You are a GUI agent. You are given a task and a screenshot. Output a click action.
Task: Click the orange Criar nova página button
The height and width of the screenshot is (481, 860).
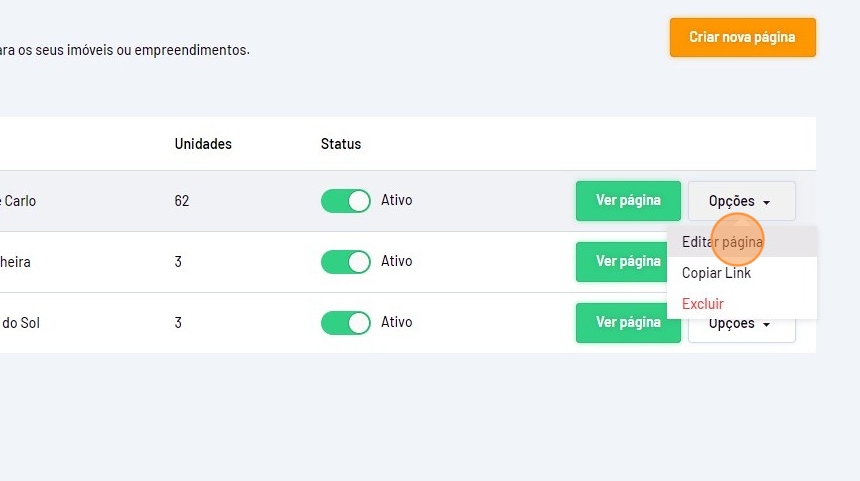tap(742, 38)
